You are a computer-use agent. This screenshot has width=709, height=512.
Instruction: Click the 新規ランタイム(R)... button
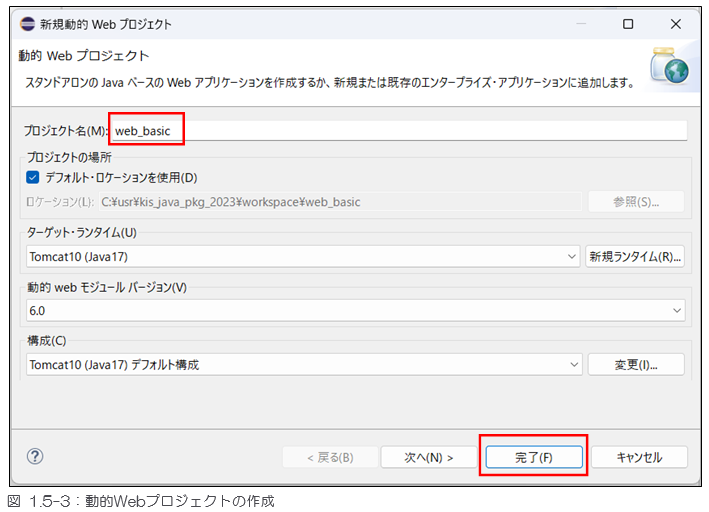[x=635, y=257]
